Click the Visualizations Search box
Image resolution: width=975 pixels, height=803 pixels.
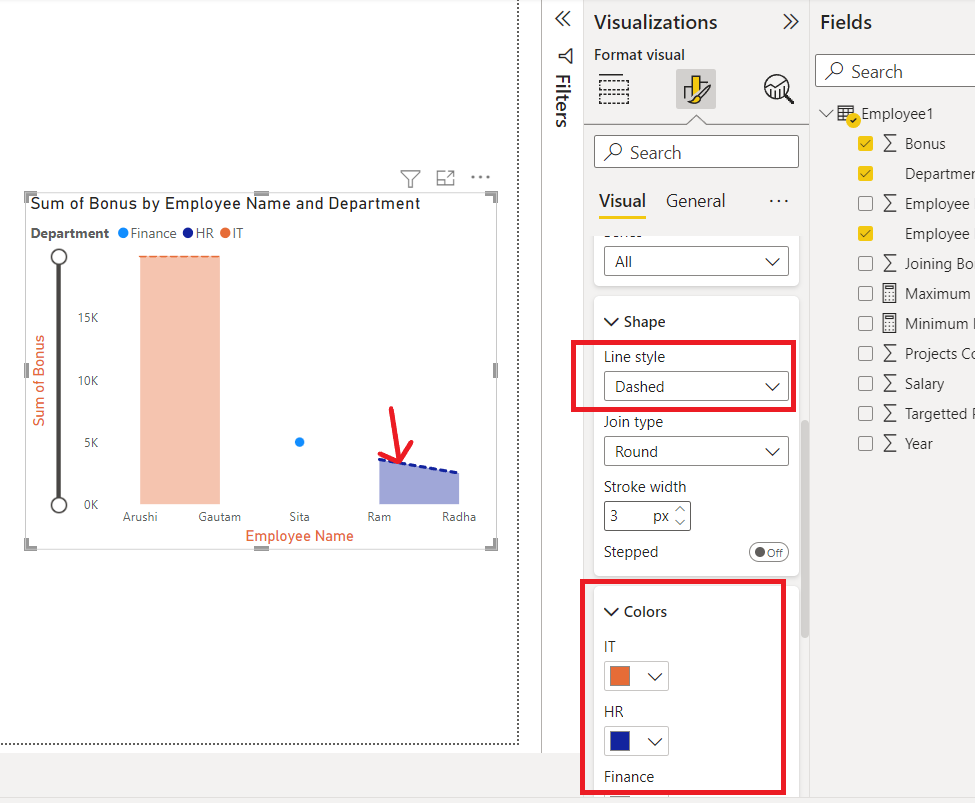(696, 152)
